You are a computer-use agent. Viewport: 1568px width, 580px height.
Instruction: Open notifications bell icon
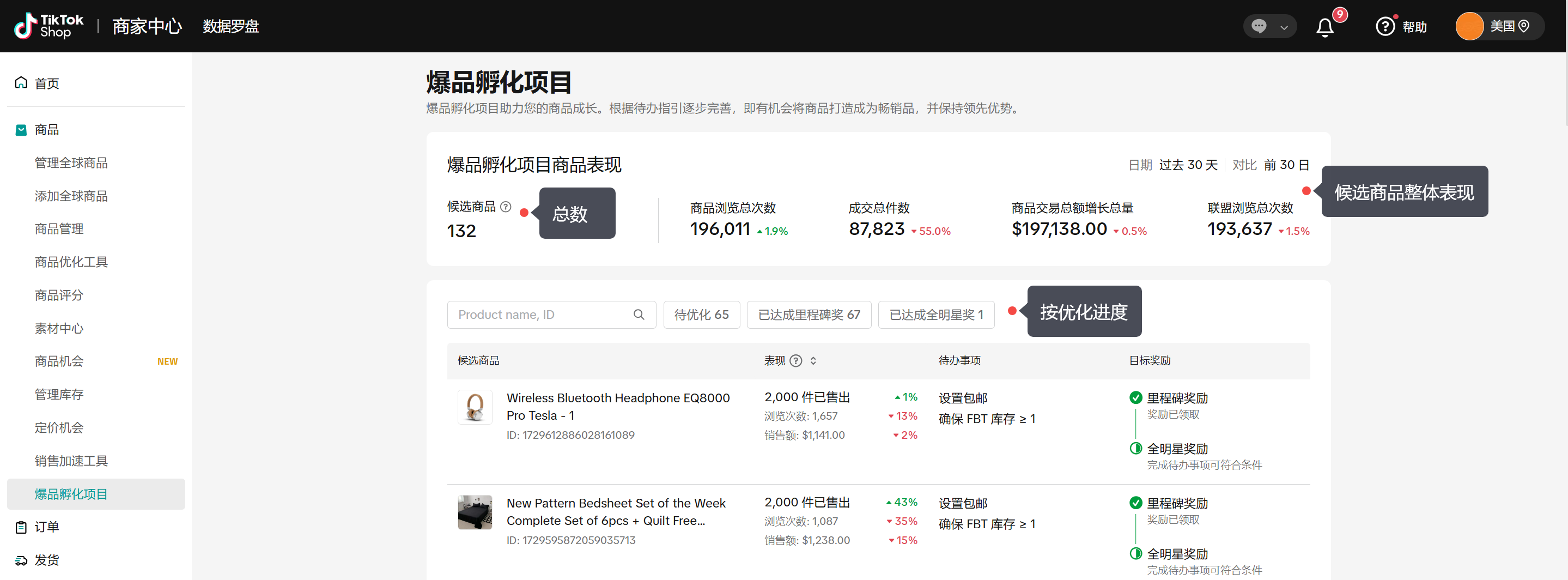[x=1324, y=27]
